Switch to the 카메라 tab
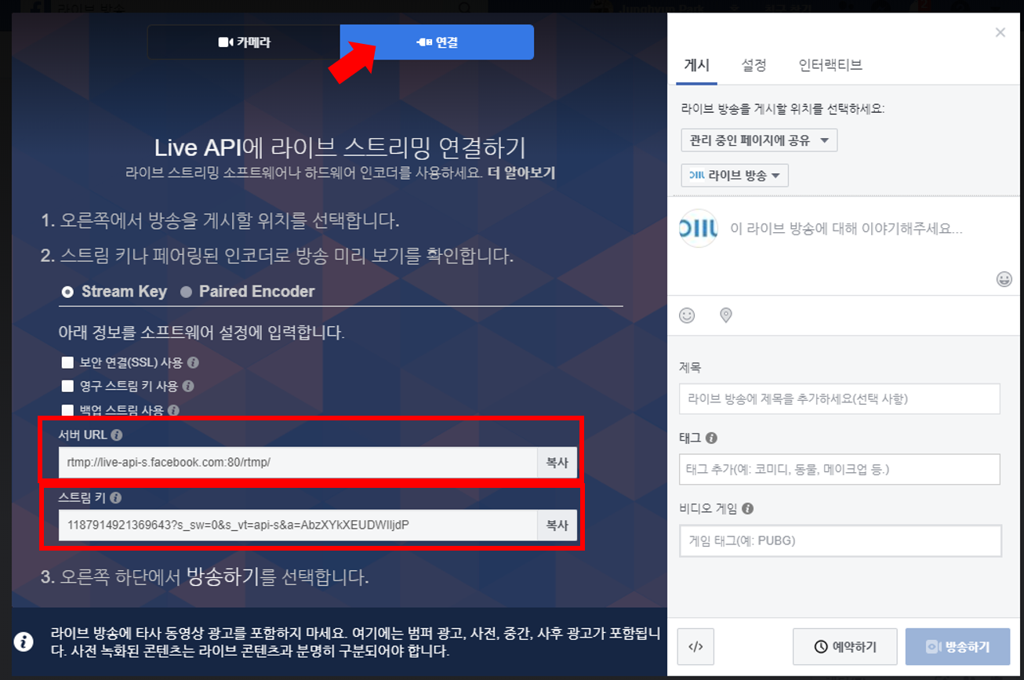This screenshot has width=1024, height=680. click(244, 42)
